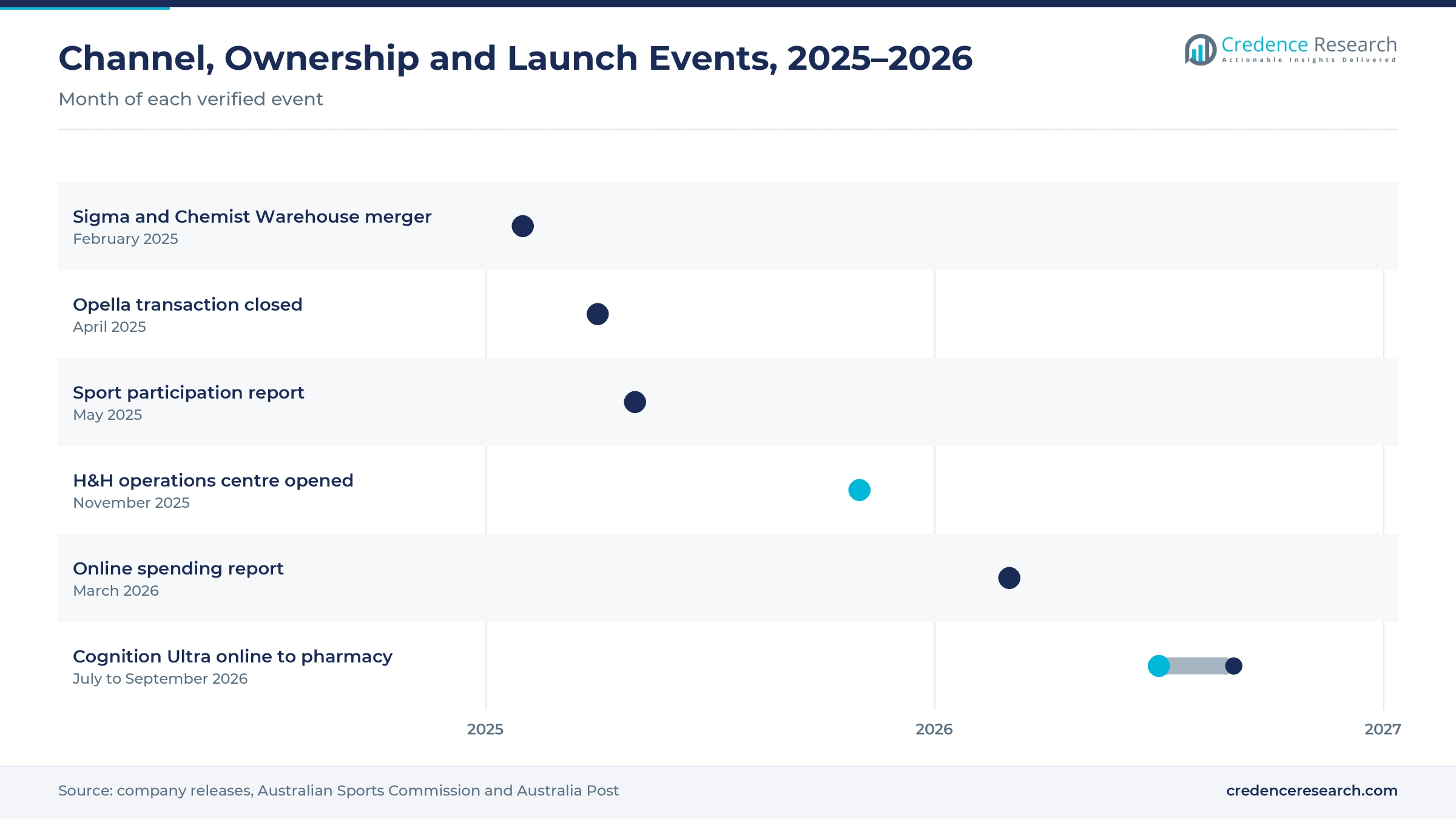This screenshot has height=819, width=1456.
Task: Click the "April 2025" date text
Action: [x=109, y=327]
